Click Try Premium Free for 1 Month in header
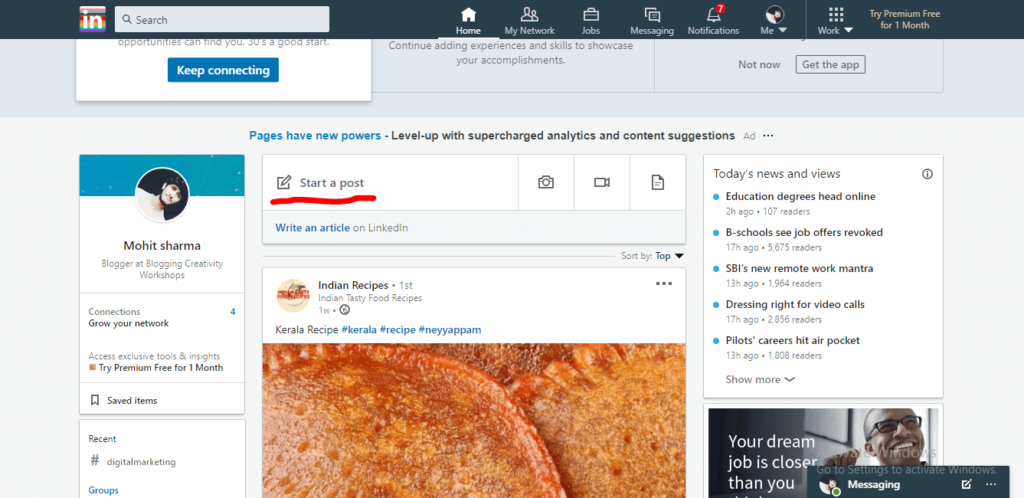The height and width of the screenshot is (498, 1024). pos(904,20)
